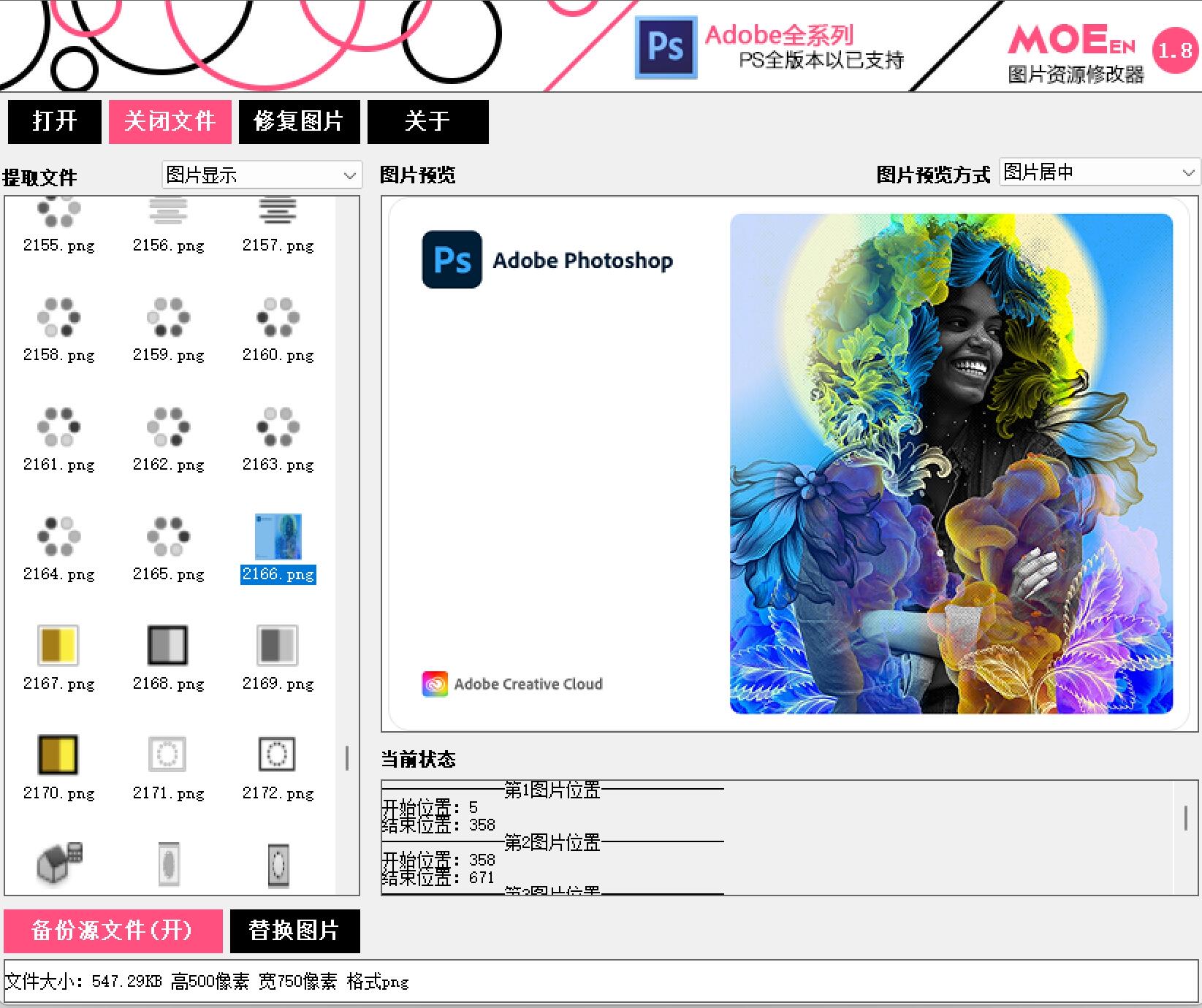1202x1008 pixels.
Task: Click the 第1图片位置 header line
Action: click(552, 790)
